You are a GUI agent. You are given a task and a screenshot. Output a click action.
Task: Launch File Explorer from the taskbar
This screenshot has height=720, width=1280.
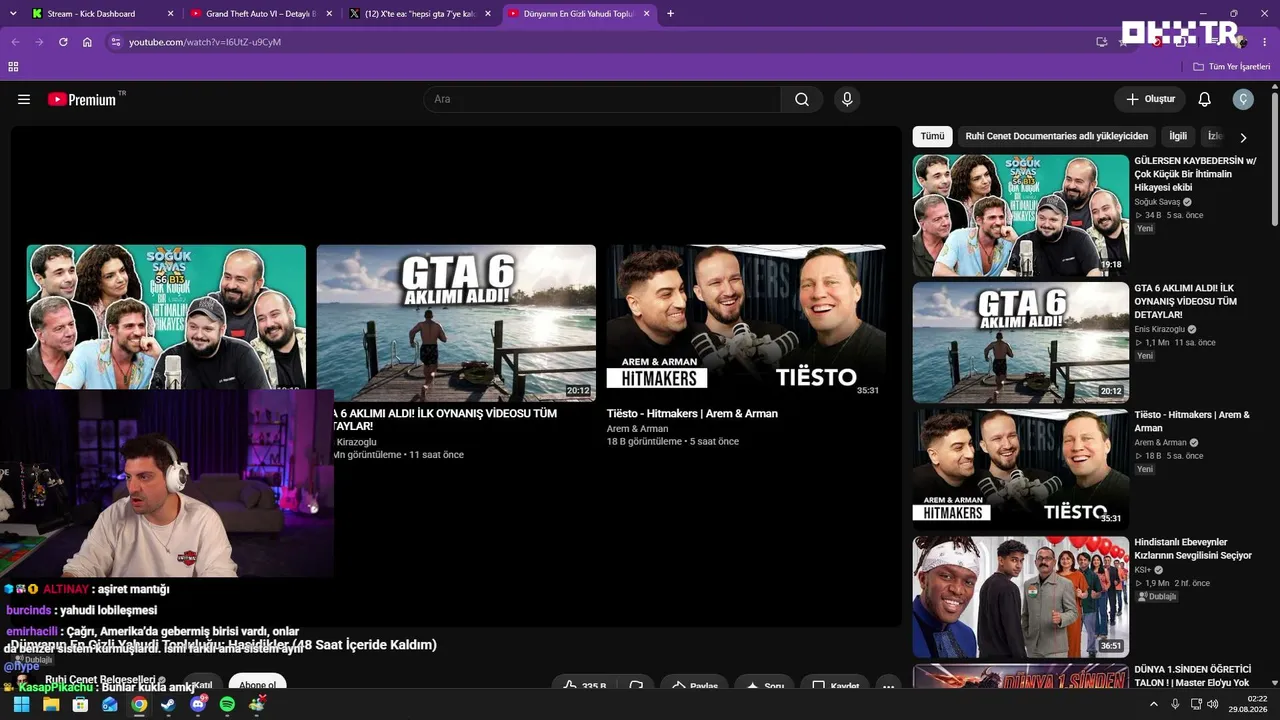point(51,705)
